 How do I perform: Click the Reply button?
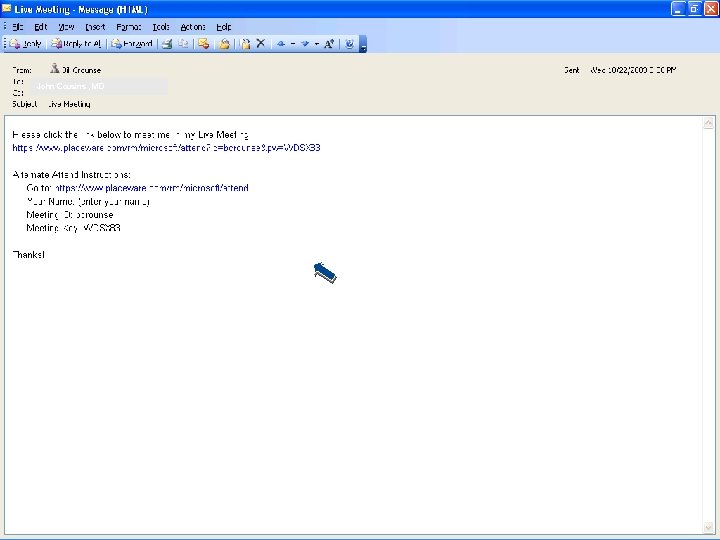[26, 44]
